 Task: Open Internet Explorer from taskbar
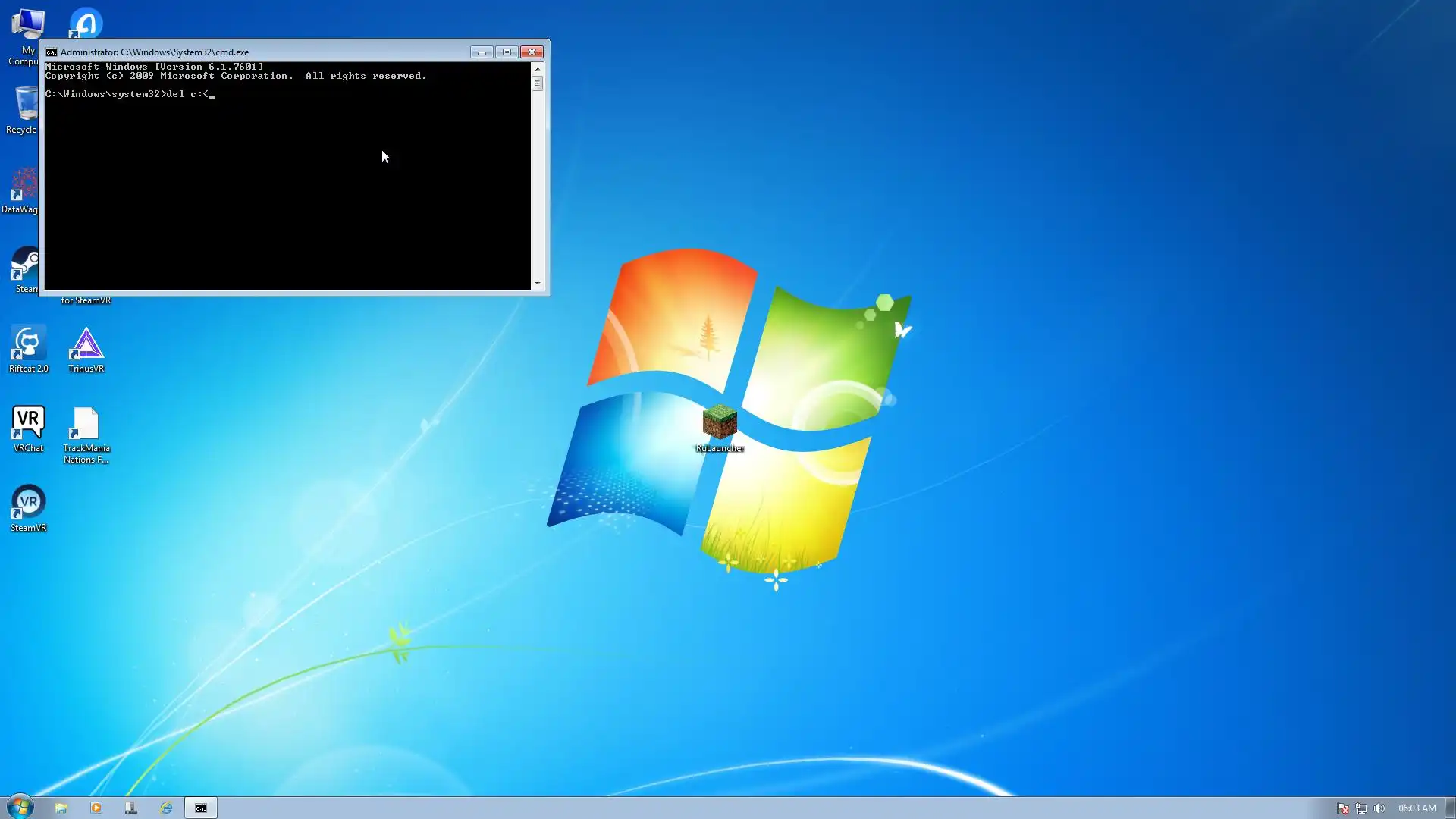(166, 808)
